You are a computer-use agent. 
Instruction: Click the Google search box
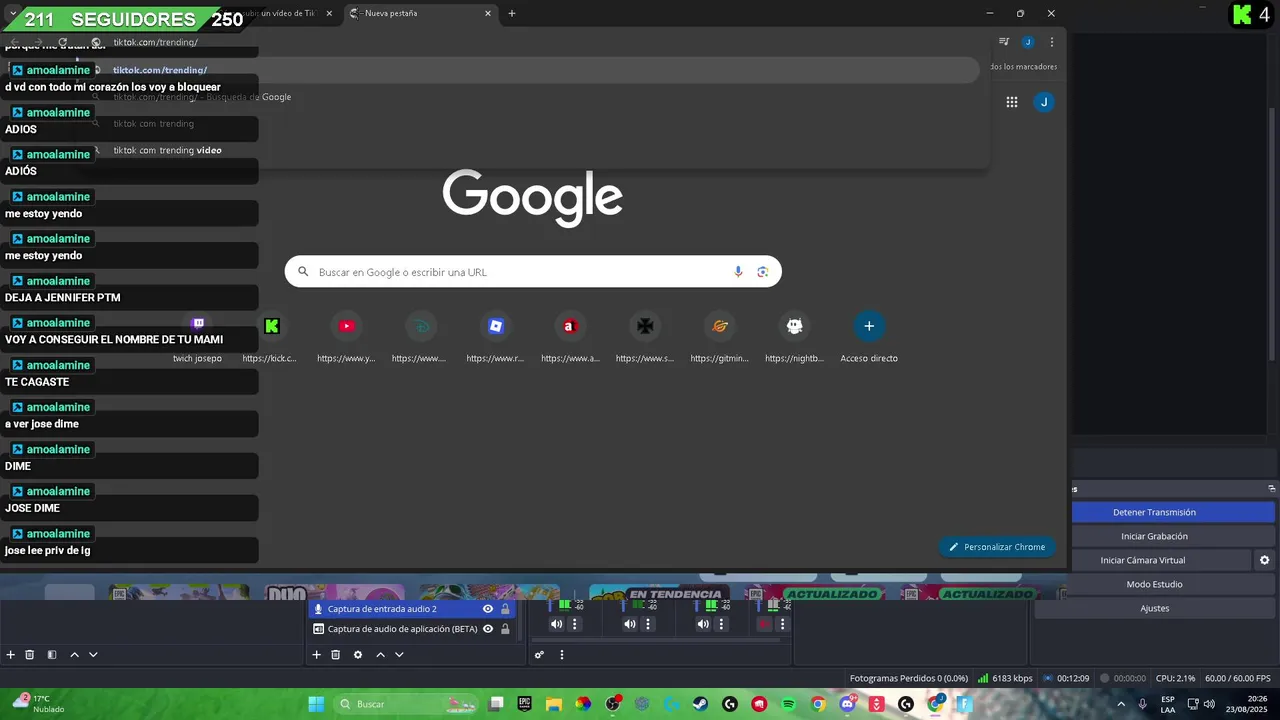pyautogui.click(x=533, y=272)
